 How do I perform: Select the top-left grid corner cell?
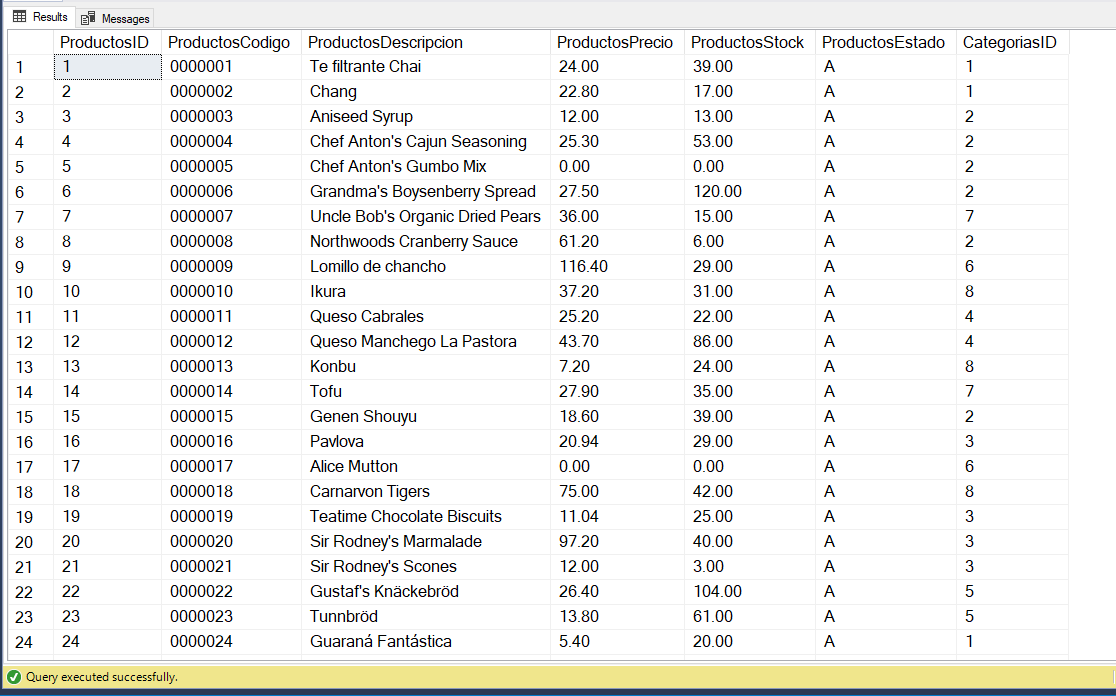click(x=31, y=43)
